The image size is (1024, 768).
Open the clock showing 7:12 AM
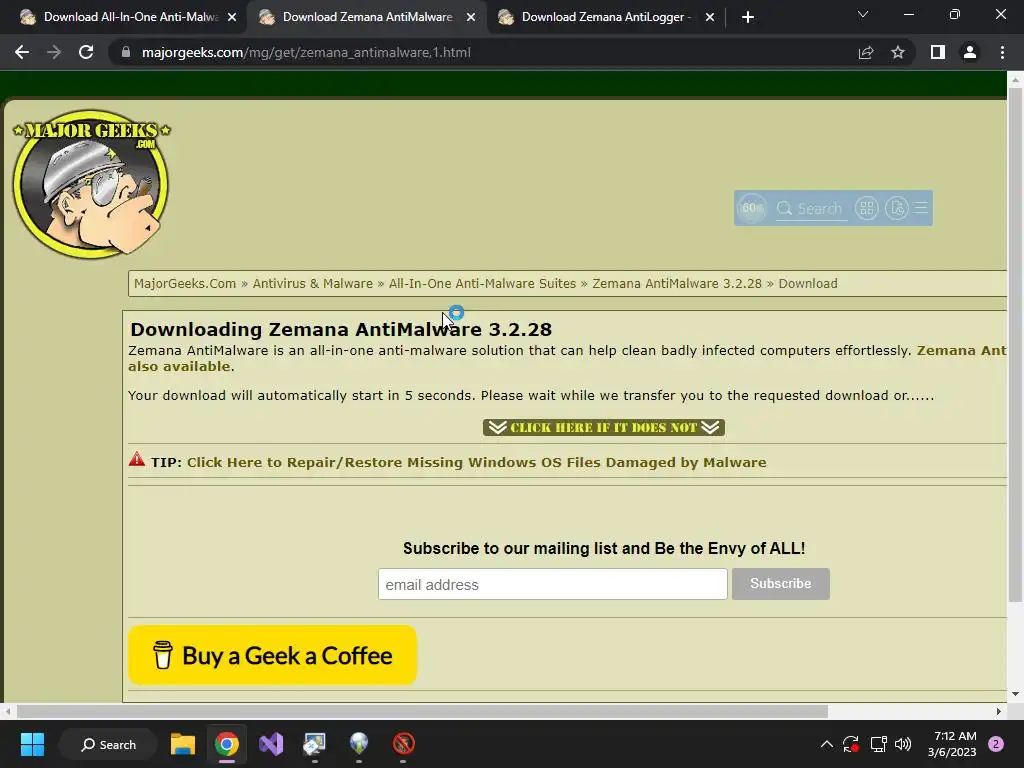[952, 744]
